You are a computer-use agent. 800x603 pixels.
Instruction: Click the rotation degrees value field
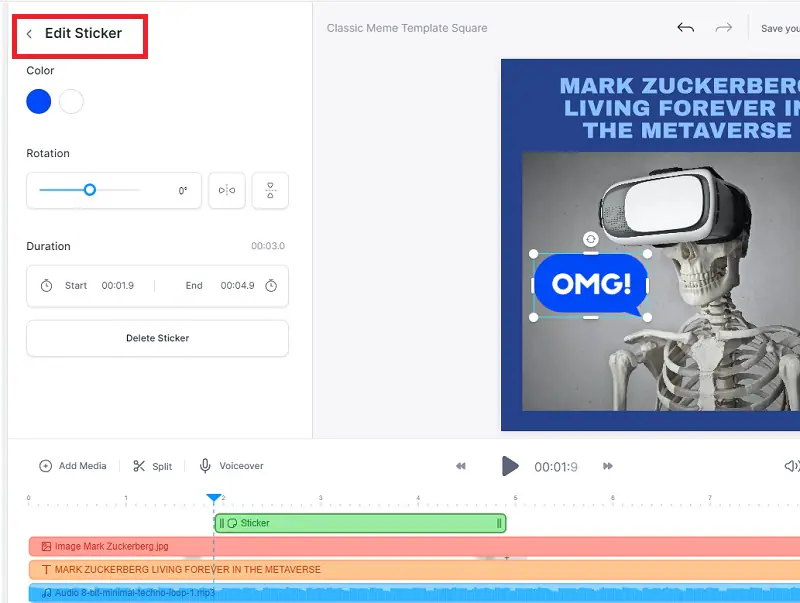coord(183,190)
